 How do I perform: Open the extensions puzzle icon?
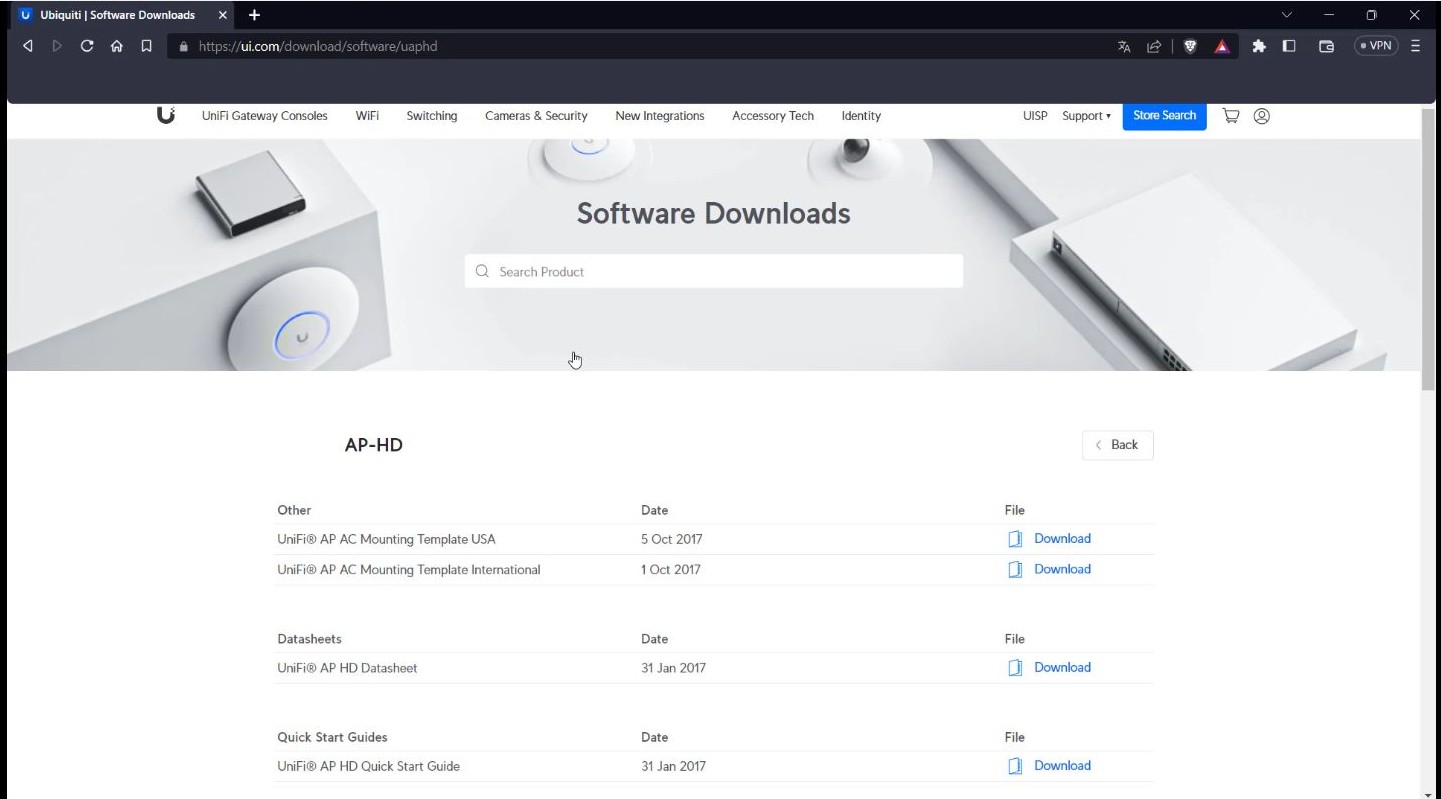point(1259,46)
